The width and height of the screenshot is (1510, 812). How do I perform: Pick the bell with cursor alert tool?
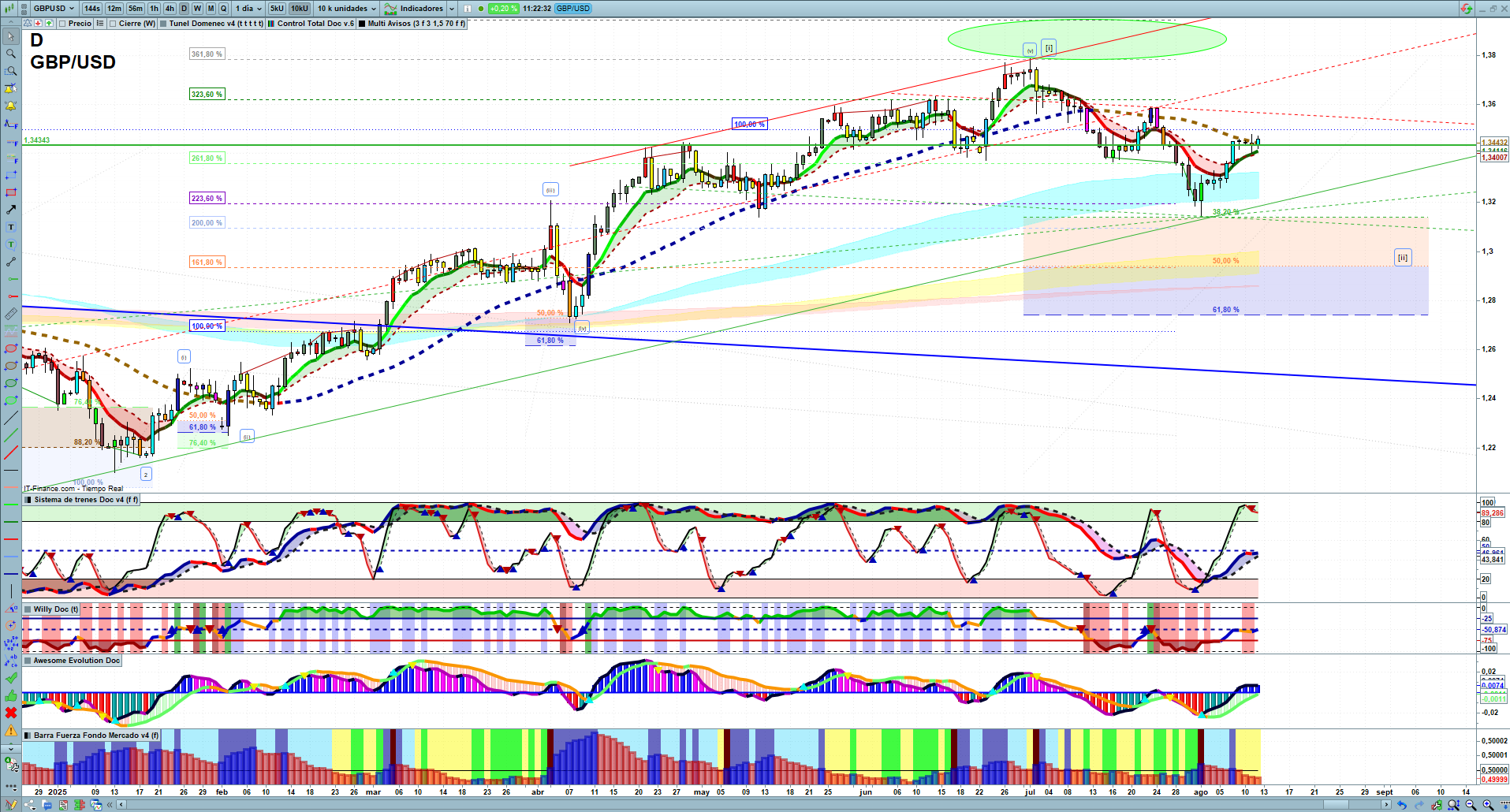point(11,88)
